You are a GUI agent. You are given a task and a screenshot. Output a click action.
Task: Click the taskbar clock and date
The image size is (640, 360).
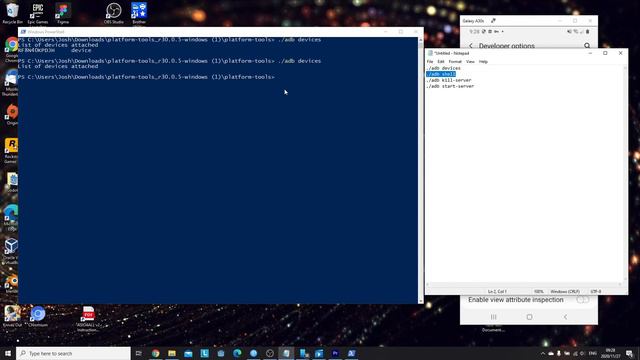click(610, 353)
